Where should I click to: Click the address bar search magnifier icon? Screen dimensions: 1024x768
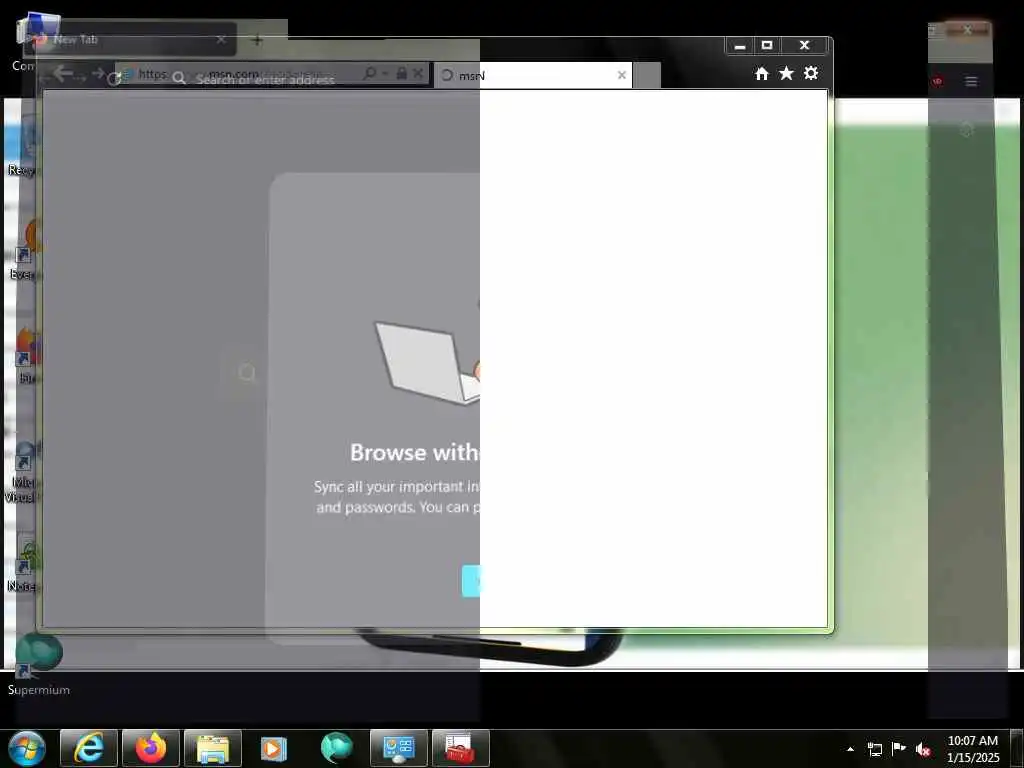click(x=370, y=73)
